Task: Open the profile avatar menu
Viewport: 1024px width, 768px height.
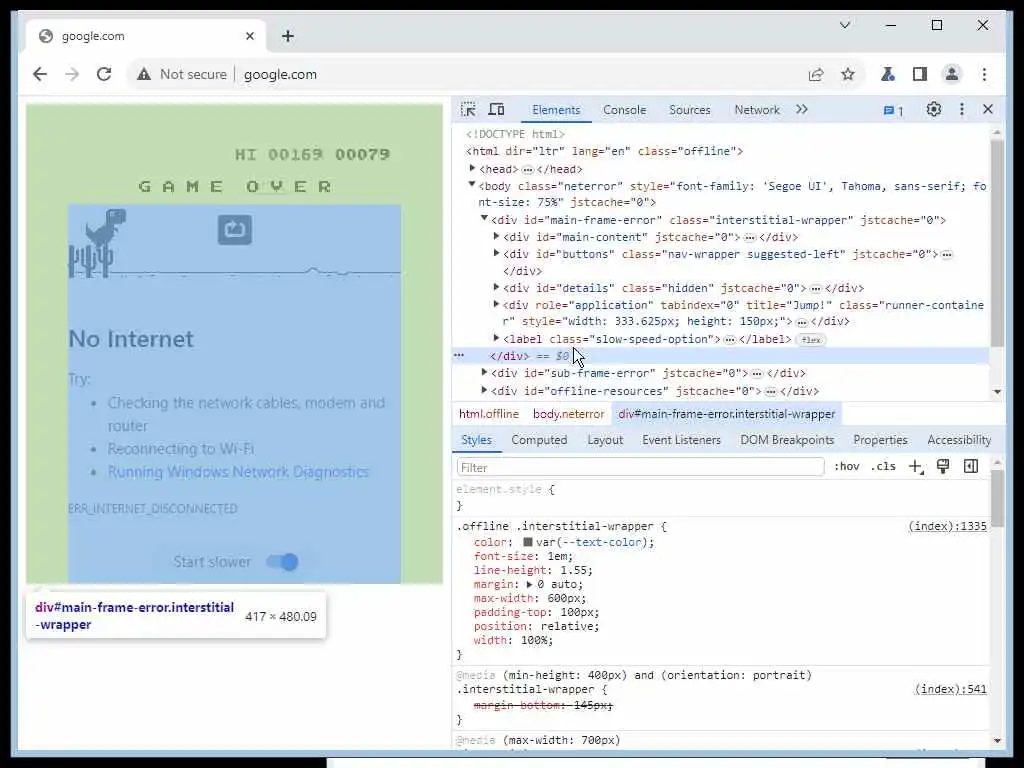Action: pyautogui.click(x=952, y=74)
